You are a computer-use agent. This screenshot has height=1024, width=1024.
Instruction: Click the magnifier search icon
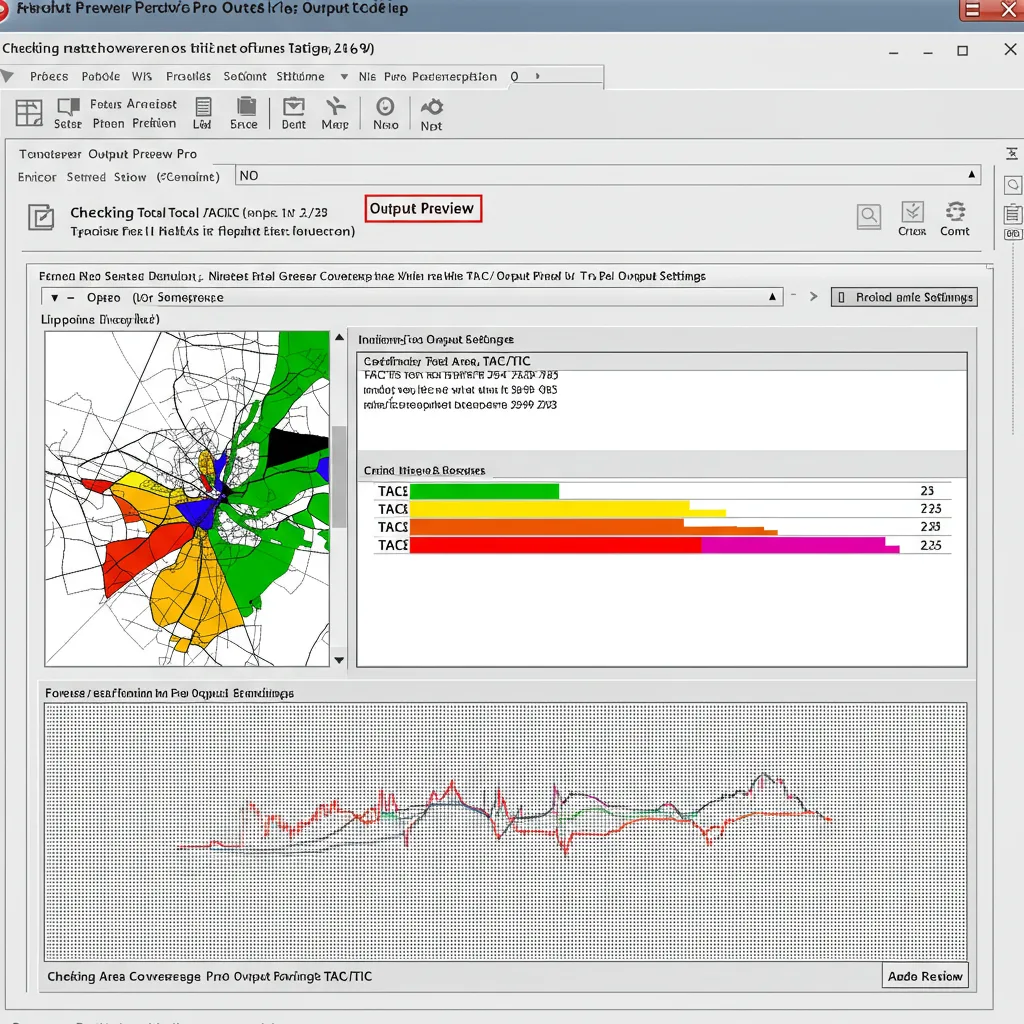pyautogui.click(x=869, y=216)
